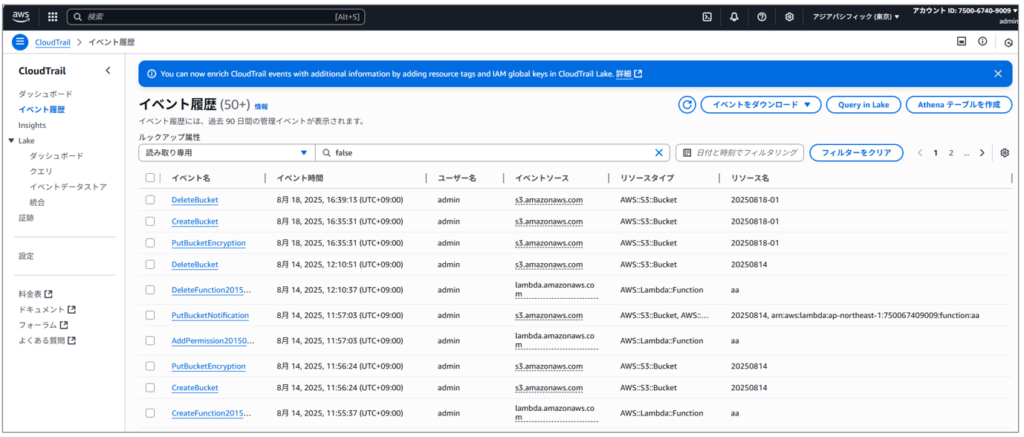Open the settings gear in top bar
Viewport: 1024px width, 437px height.
pyautogui.click(x=789, y=17)
